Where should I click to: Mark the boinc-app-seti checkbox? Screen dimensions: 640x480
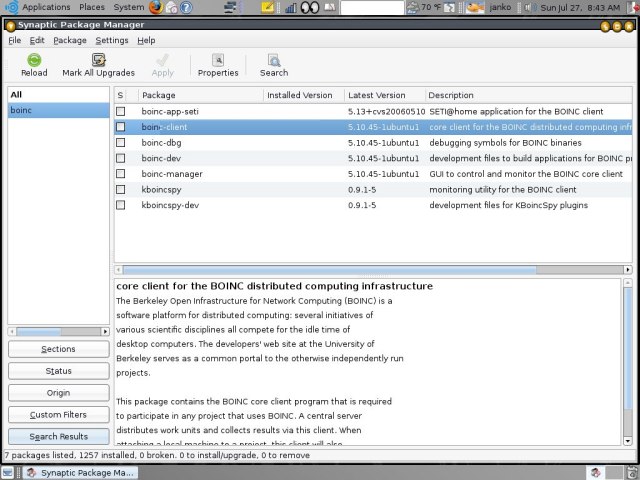pyautogui.click(x=120, y=111)
